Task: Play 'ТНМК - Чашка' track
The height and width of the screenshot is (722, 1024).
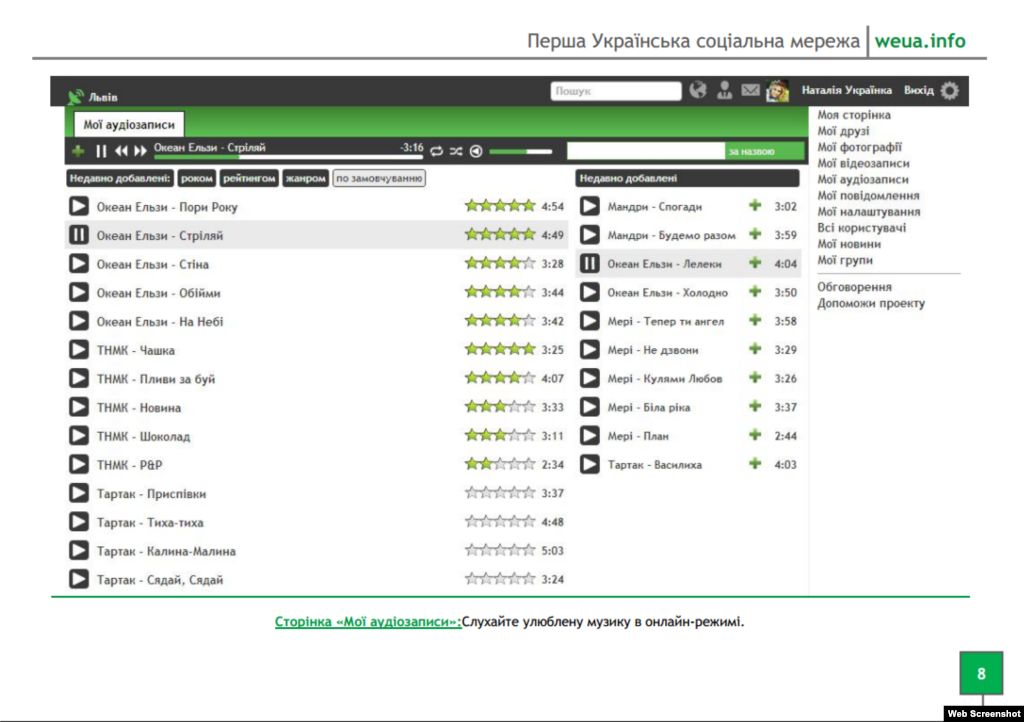Action: pos(78,350)
